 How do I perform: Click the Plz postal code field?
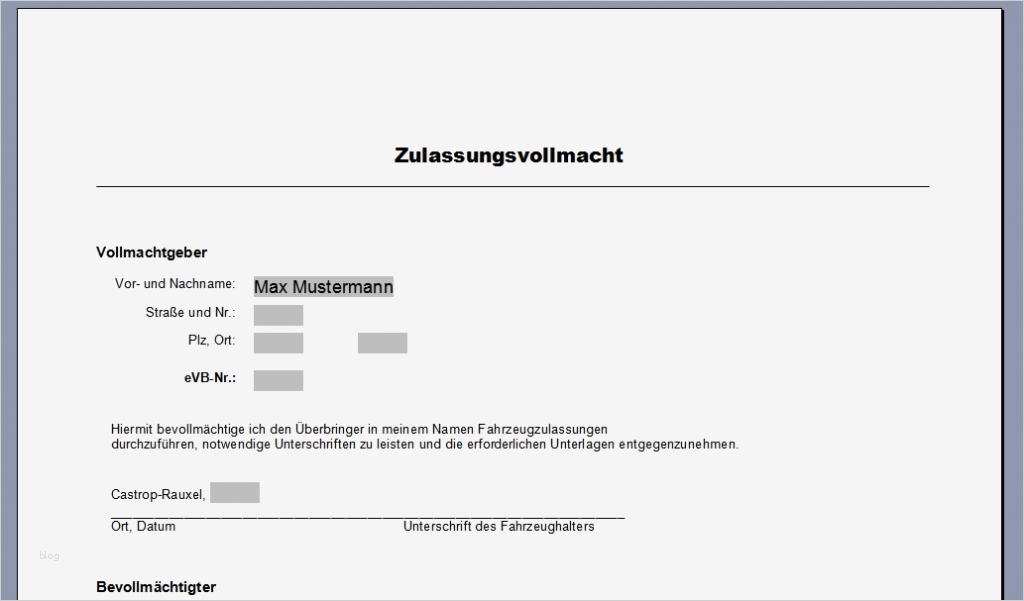[x=278, y=343]
